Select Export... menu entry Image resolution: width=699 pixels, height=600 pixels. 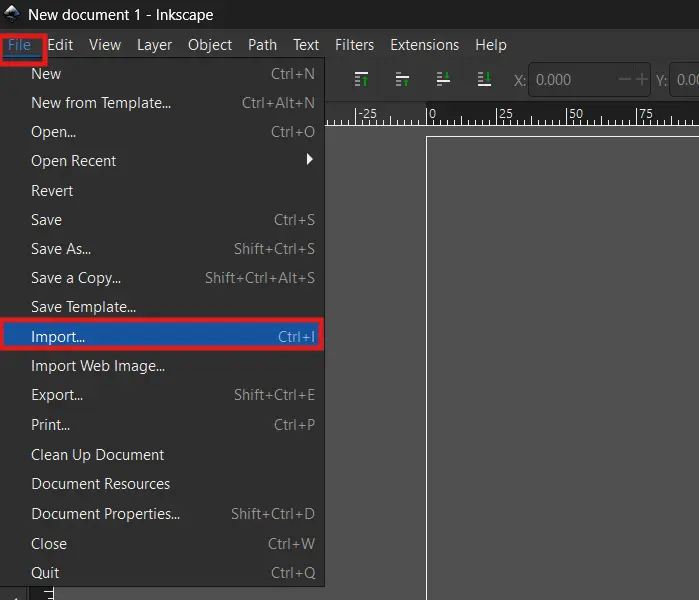[162, 395]
